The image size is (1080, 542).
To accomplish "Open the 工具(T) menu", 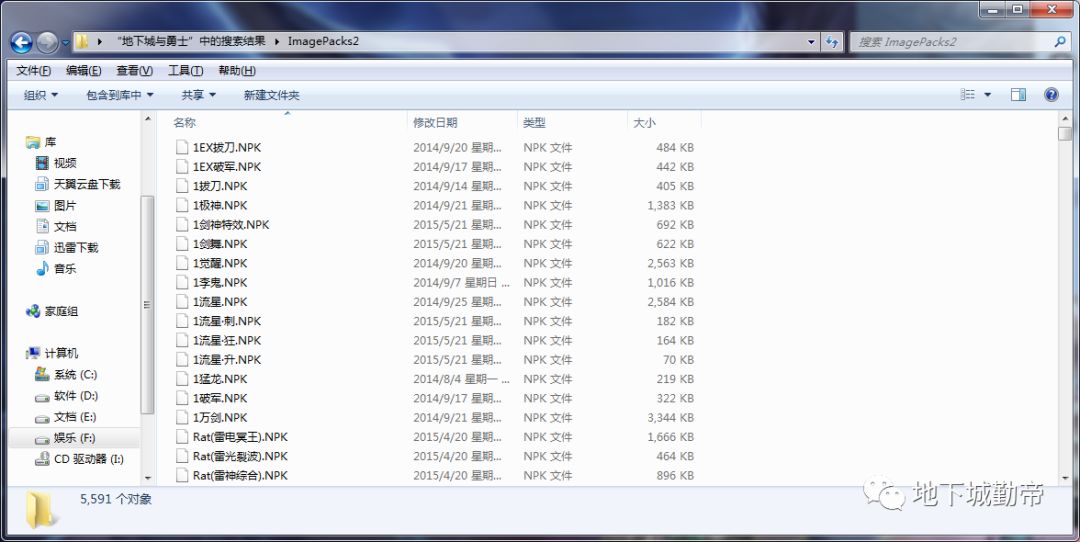I will [185, 70].
